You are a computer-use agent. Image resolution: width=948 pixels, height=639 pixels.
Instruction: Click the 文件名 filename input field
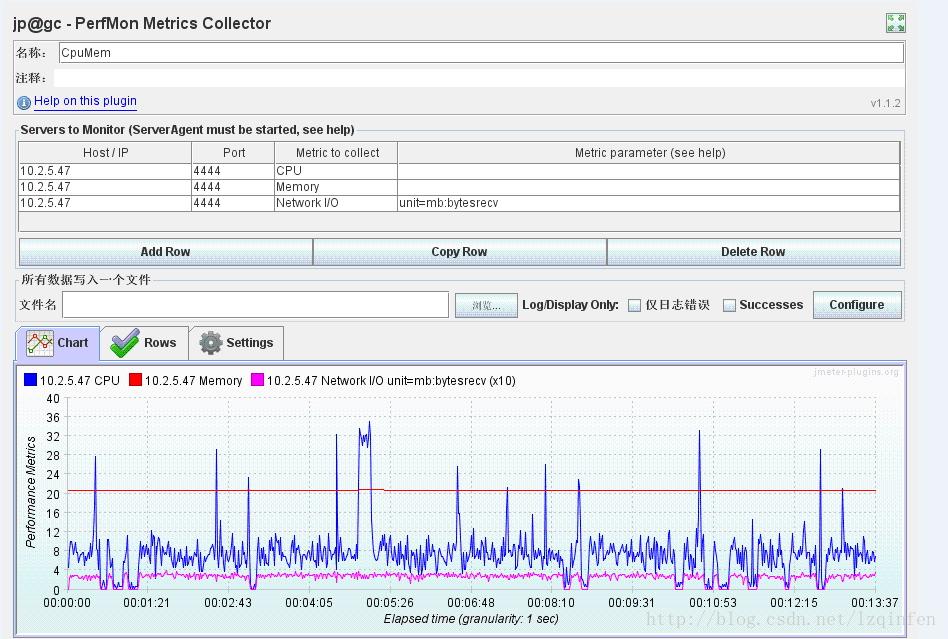[x=255, y=305]
